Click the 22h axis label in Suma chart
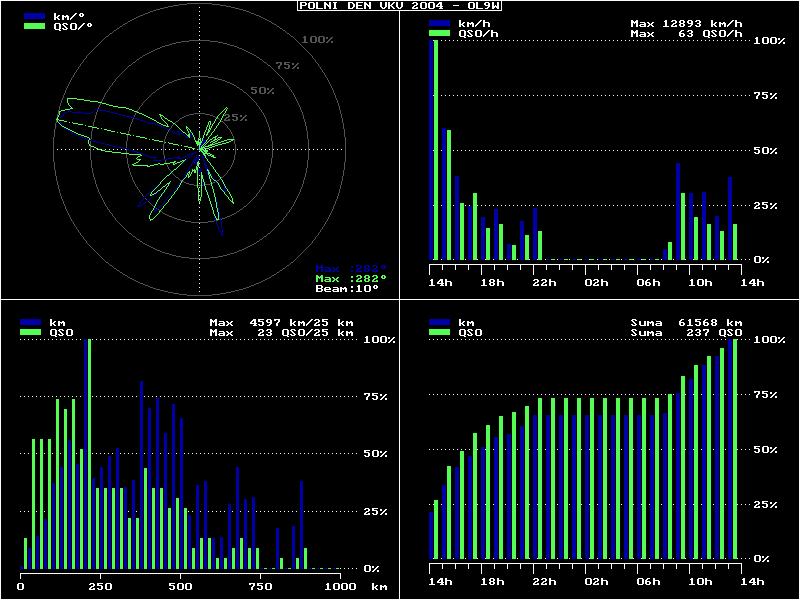 pyautogui.click(x=544, y=582)
